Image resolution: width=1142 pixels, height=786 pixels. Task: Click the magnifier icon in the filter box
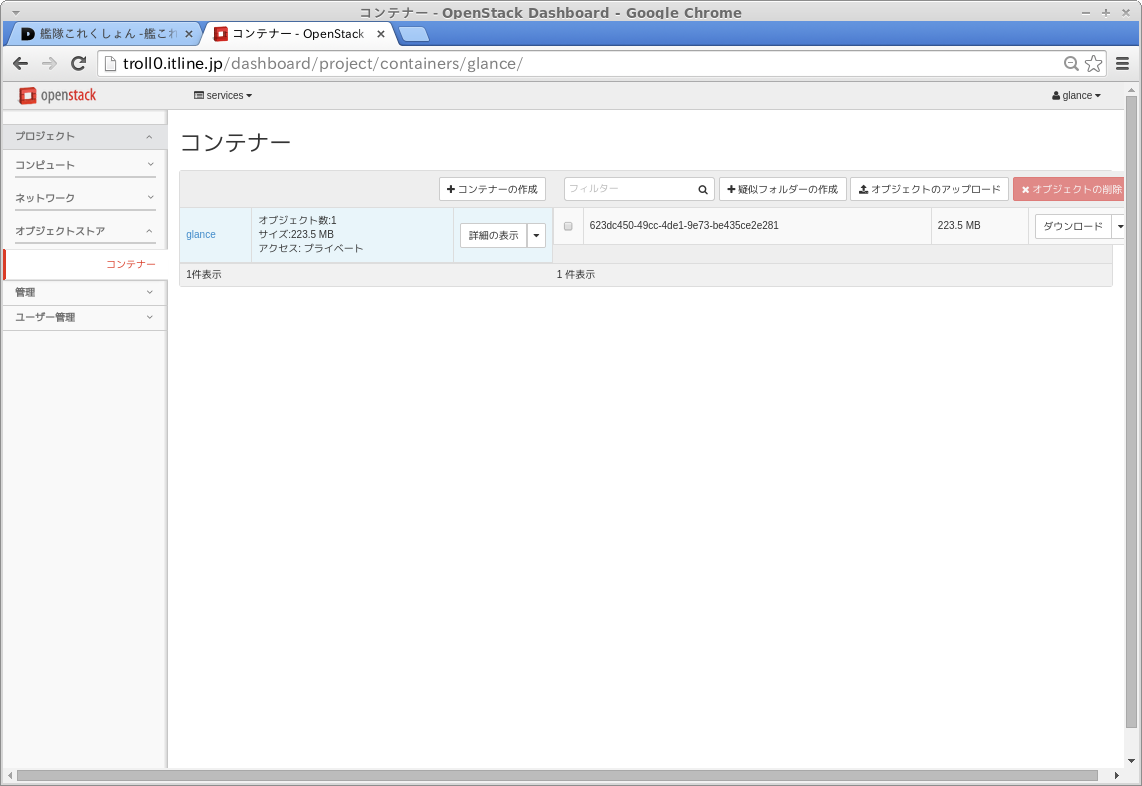pyautogui.click(x=703, y=189)
